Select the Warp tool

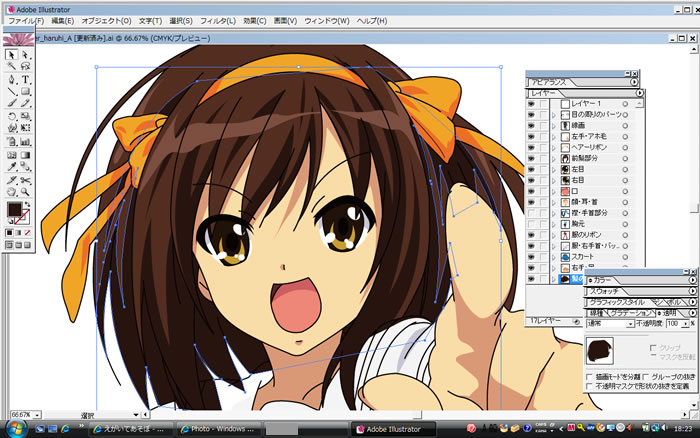(11, 128)
